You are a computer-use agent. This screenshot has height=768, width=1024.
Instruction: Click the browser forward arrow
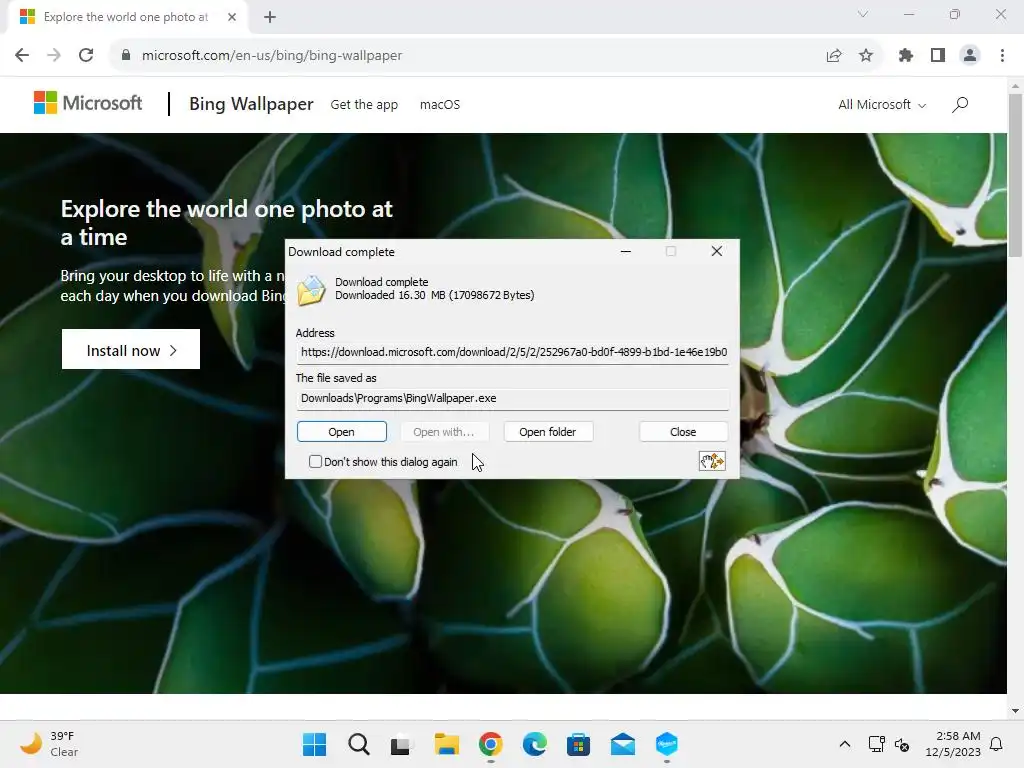pos(54,55)
